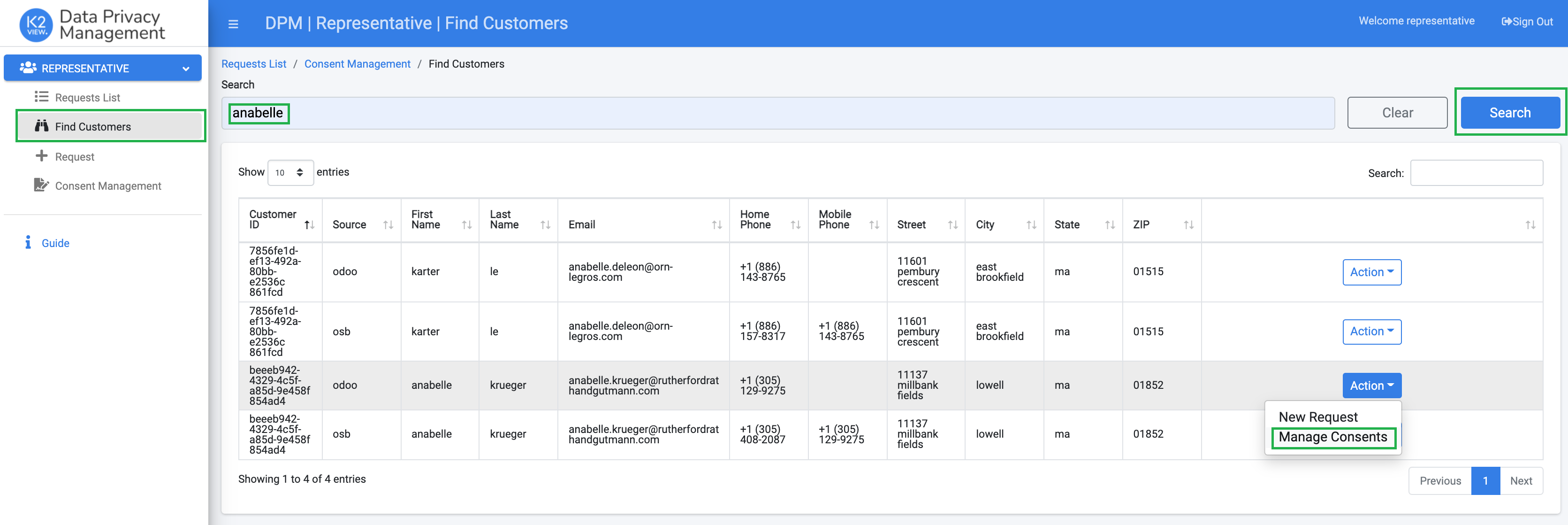Image resolution: width=1568 pixels, height=525 pixels.
Task: Choose New Request from Action menu
Action: (1318, 417)
